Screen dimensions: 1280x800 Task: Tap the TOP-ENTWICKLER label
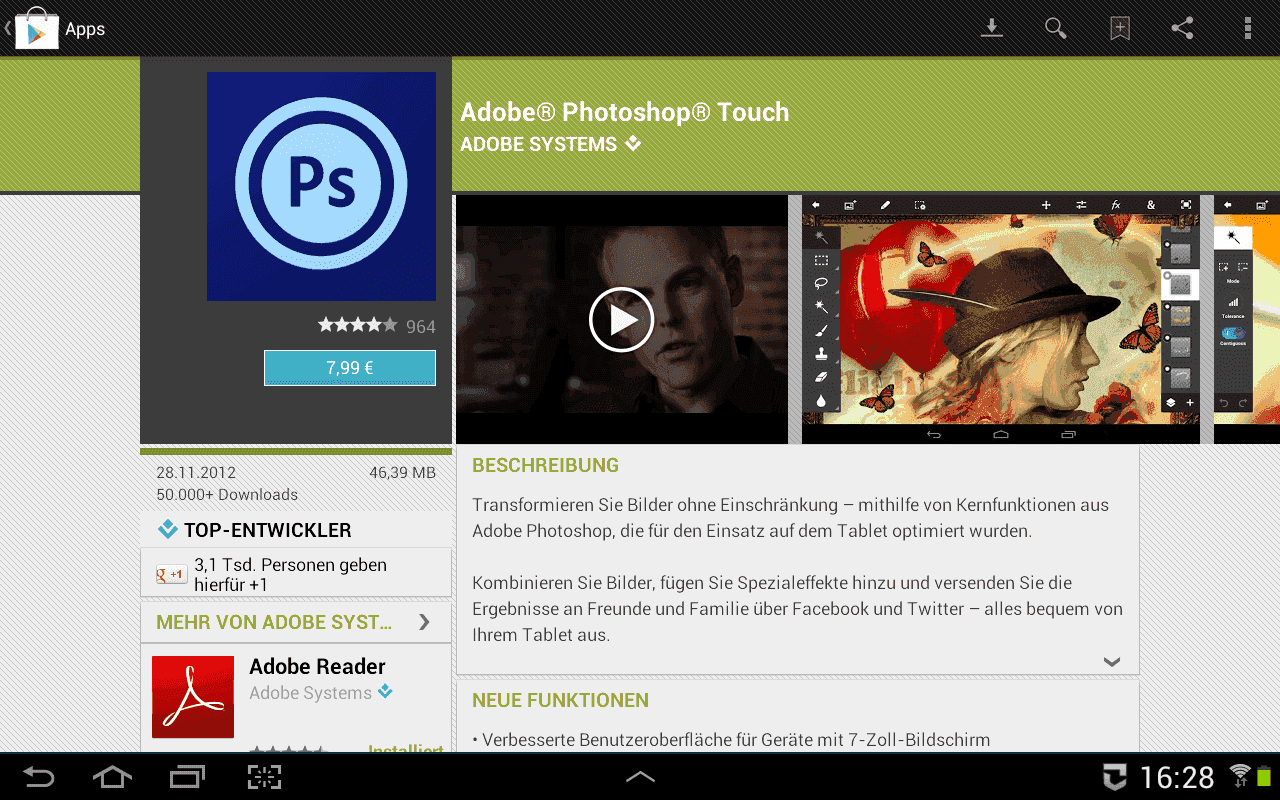pyautogui.click(x=267, y=530)
